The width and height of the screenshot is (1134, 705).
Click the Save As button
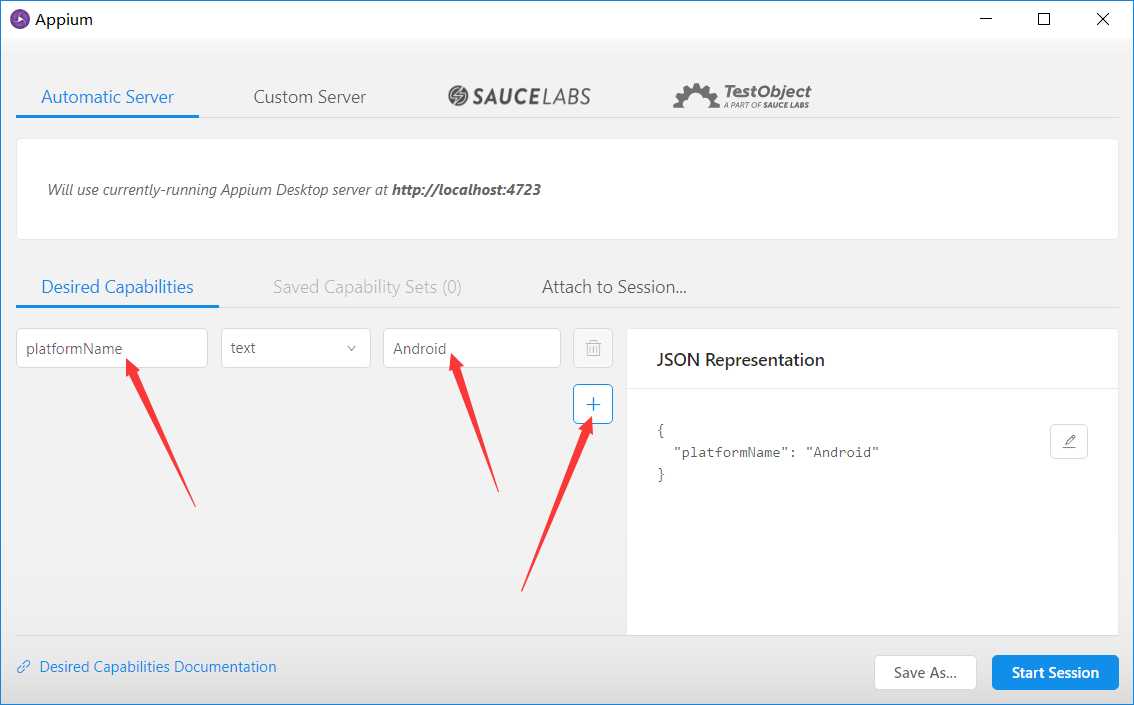click(x=925, y=672)
